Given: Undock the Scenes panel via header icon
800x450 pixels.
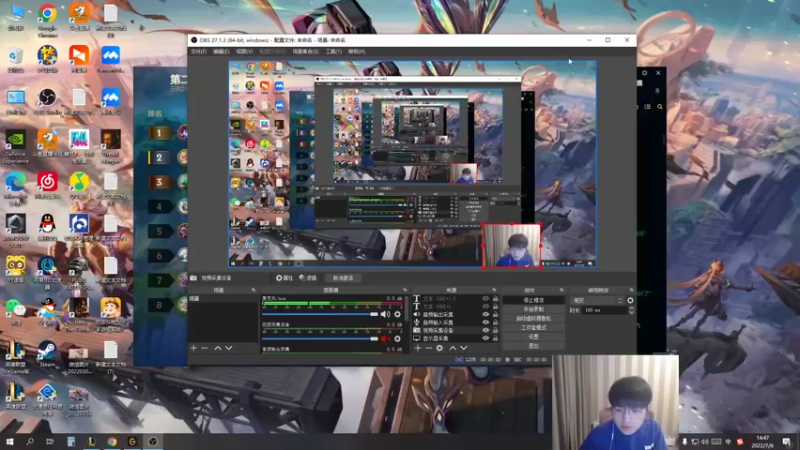Looking at the screenshot, I should pyautogui.click(x=254, y=290).
